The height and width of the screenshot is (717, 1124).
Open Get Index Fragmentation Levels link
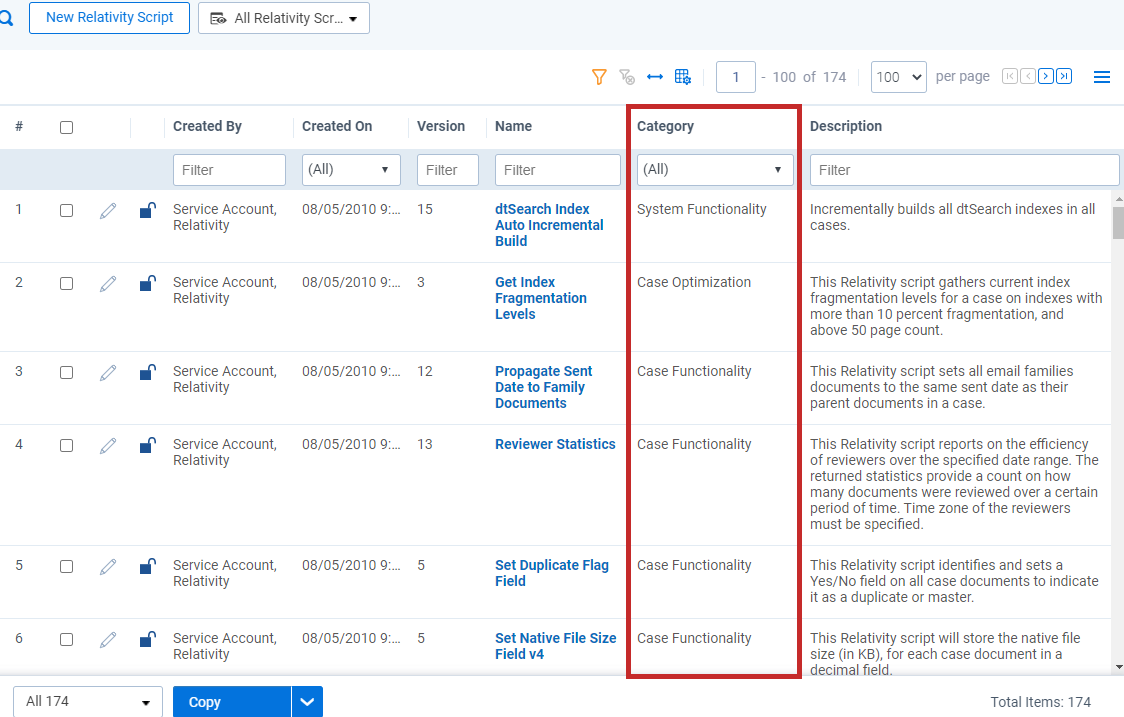(x=540, y=298)
